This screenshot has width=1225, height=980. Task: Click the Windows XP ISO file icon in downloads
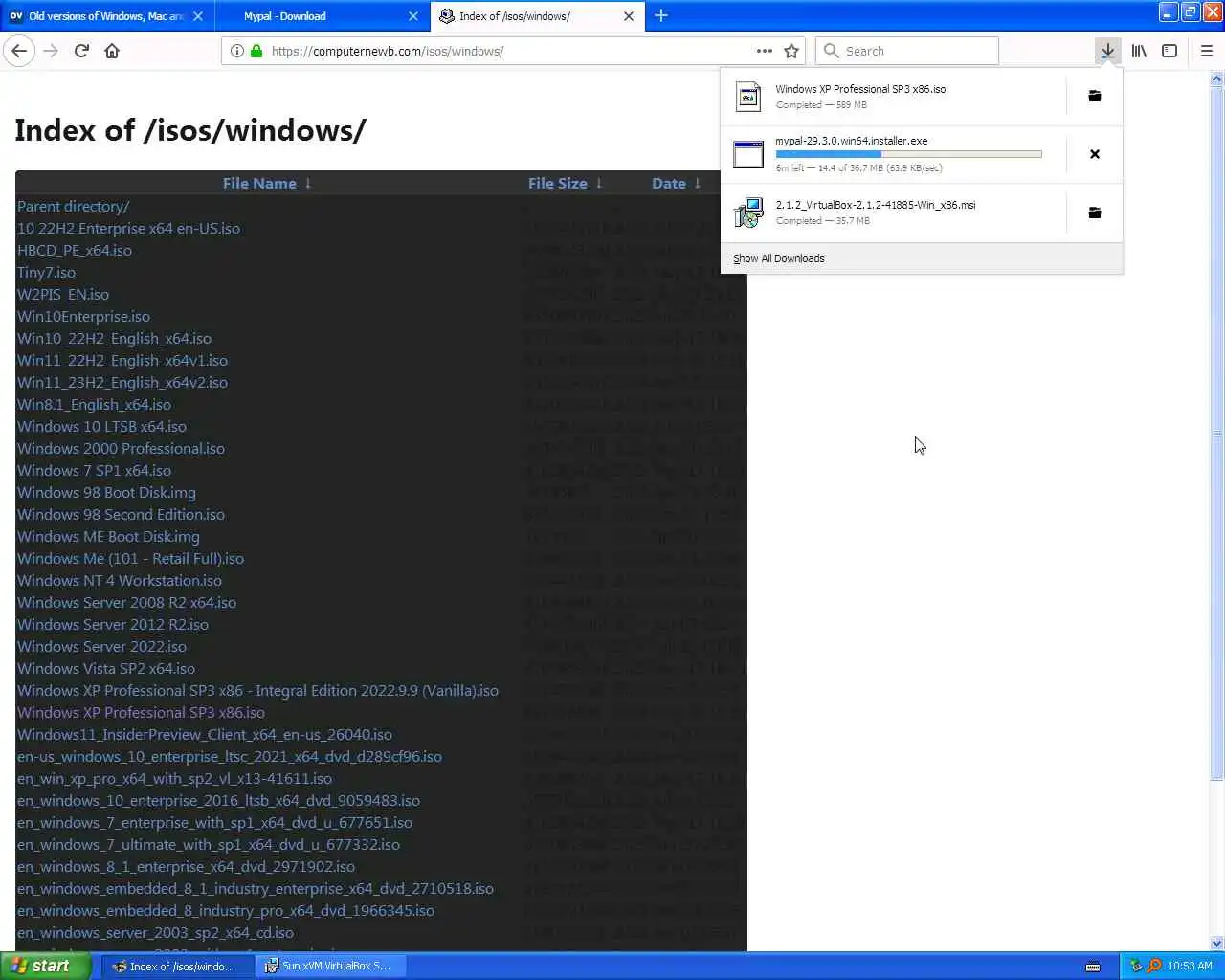[x=748, y=97]
